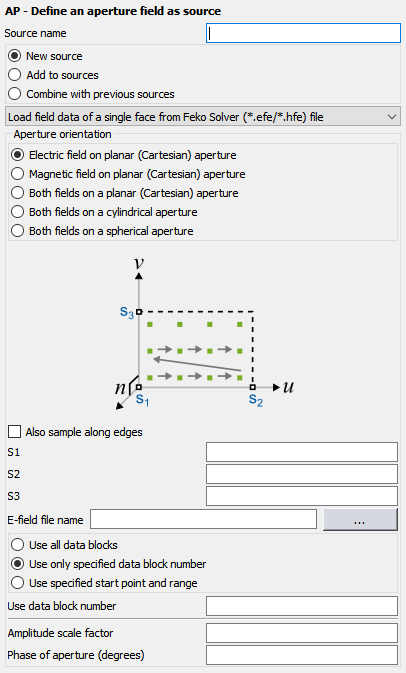Focus the S3 input field

click(x=302, y=496)
